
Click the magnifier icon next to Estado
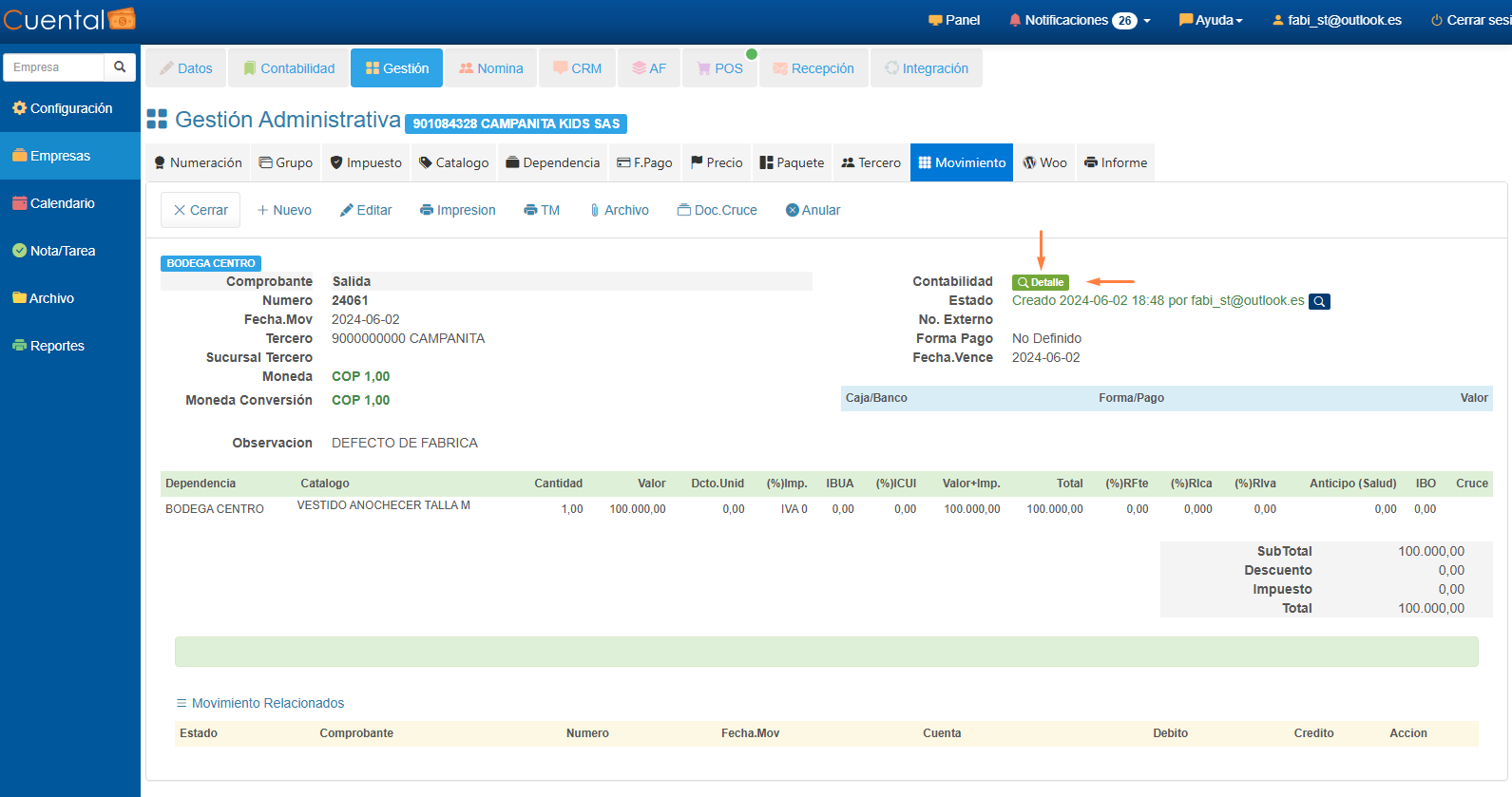click(x=1319, y=302)
